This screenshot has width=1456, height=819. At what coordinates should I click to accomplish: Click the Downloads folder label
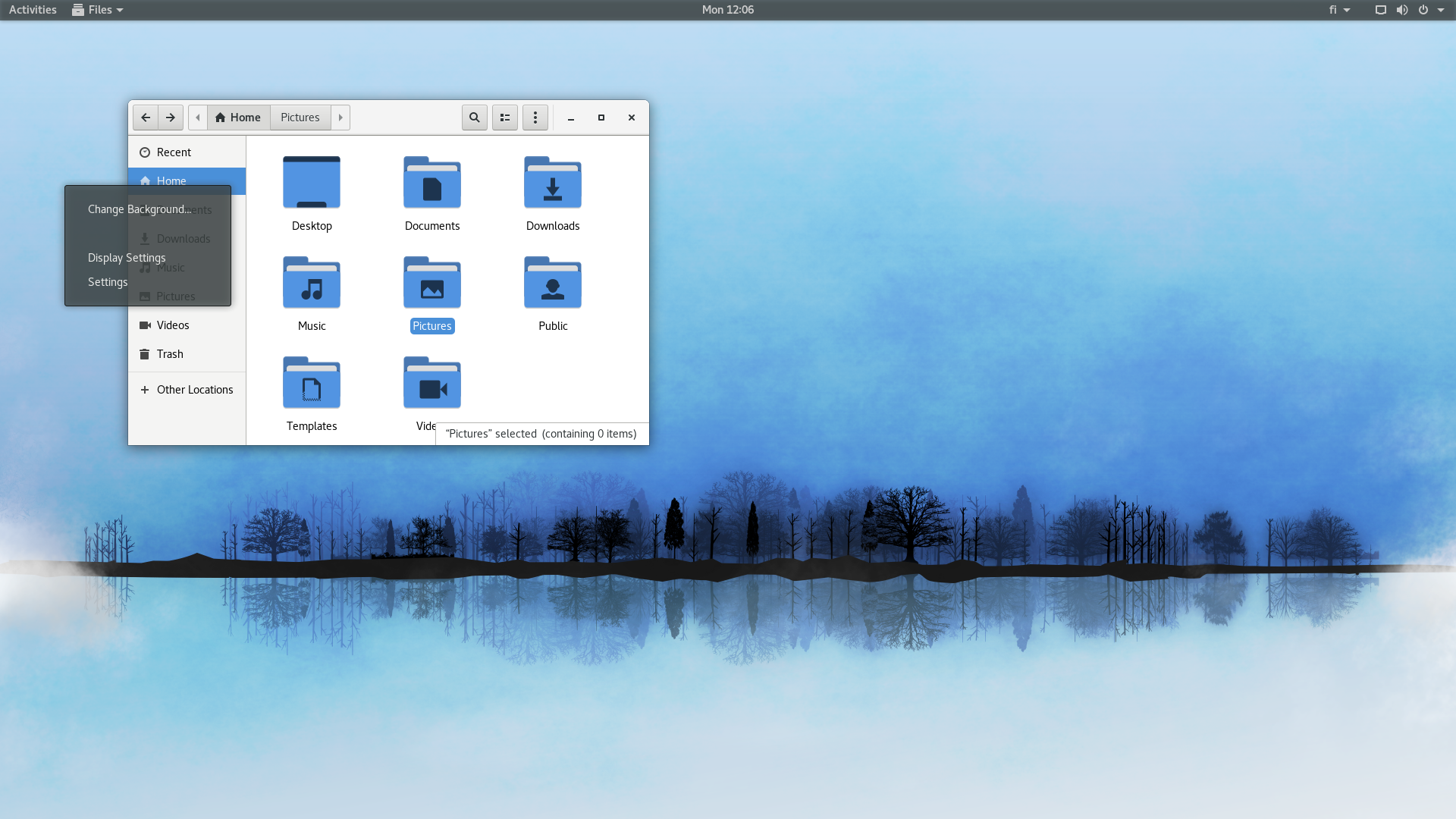point(553,226)
